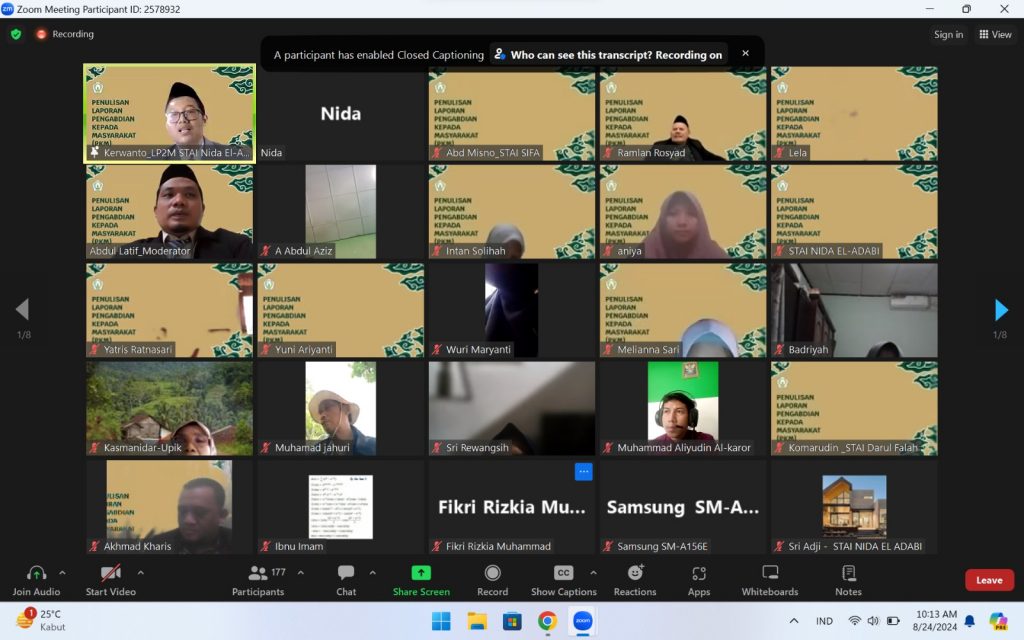
Task: Click the green encryption shield icon
Action: (x=16, y=34)
